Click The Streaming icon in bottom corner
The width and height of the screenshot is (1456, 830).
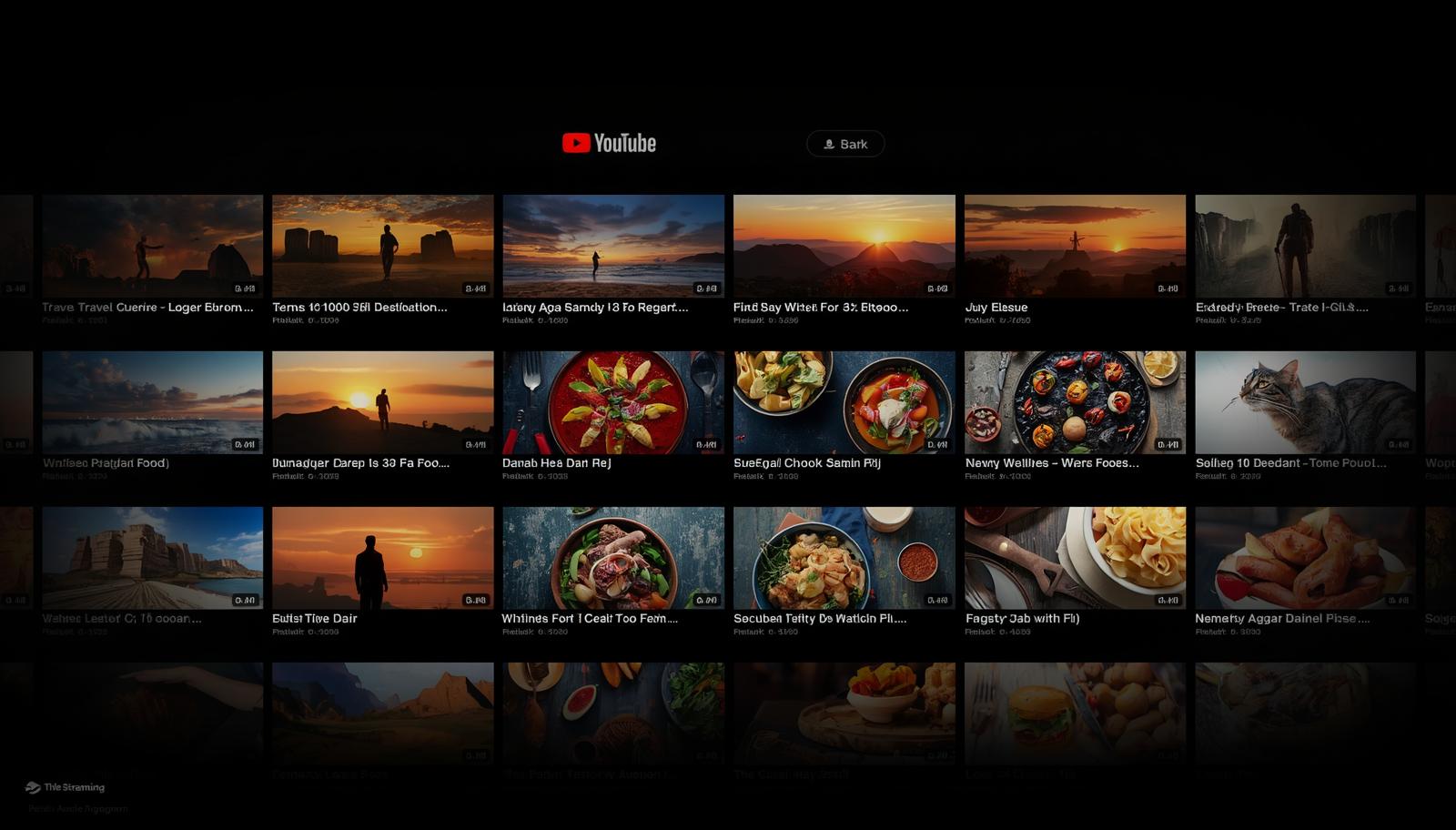33,787
